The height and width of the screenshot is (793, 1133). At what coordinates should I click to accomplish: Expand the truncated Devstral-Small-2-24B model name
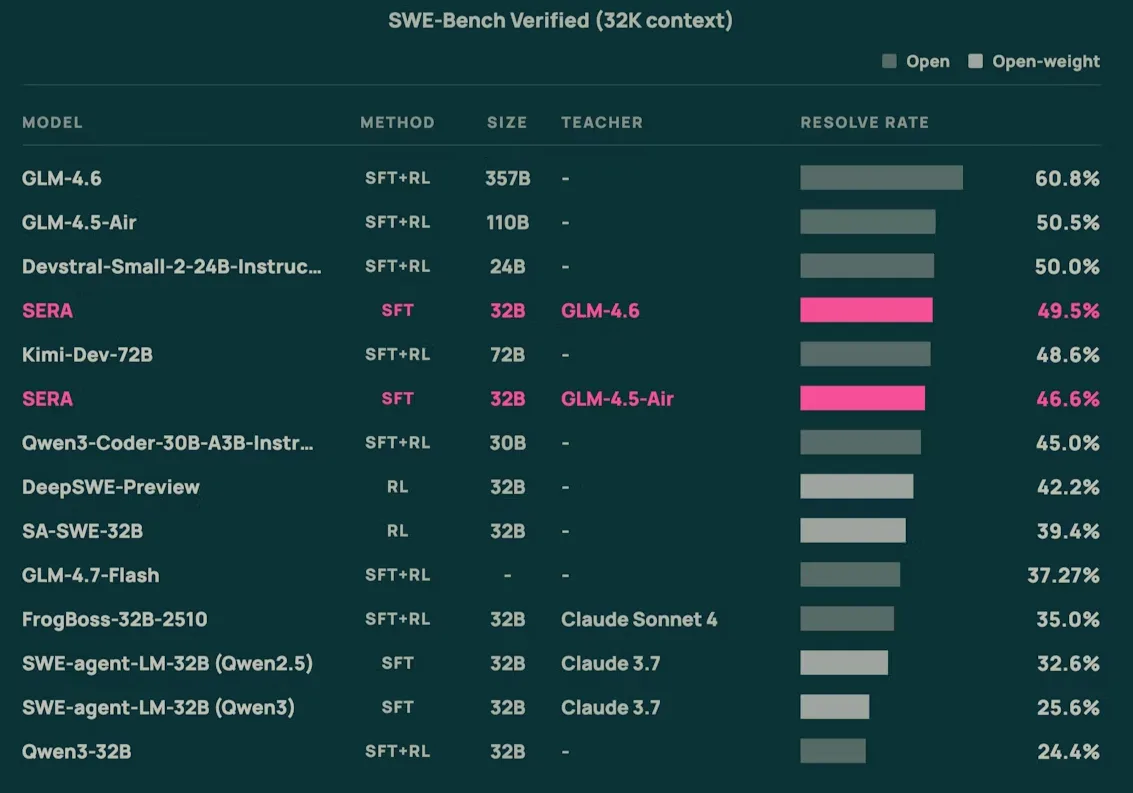pyautogui.click(x=172, y=267)
